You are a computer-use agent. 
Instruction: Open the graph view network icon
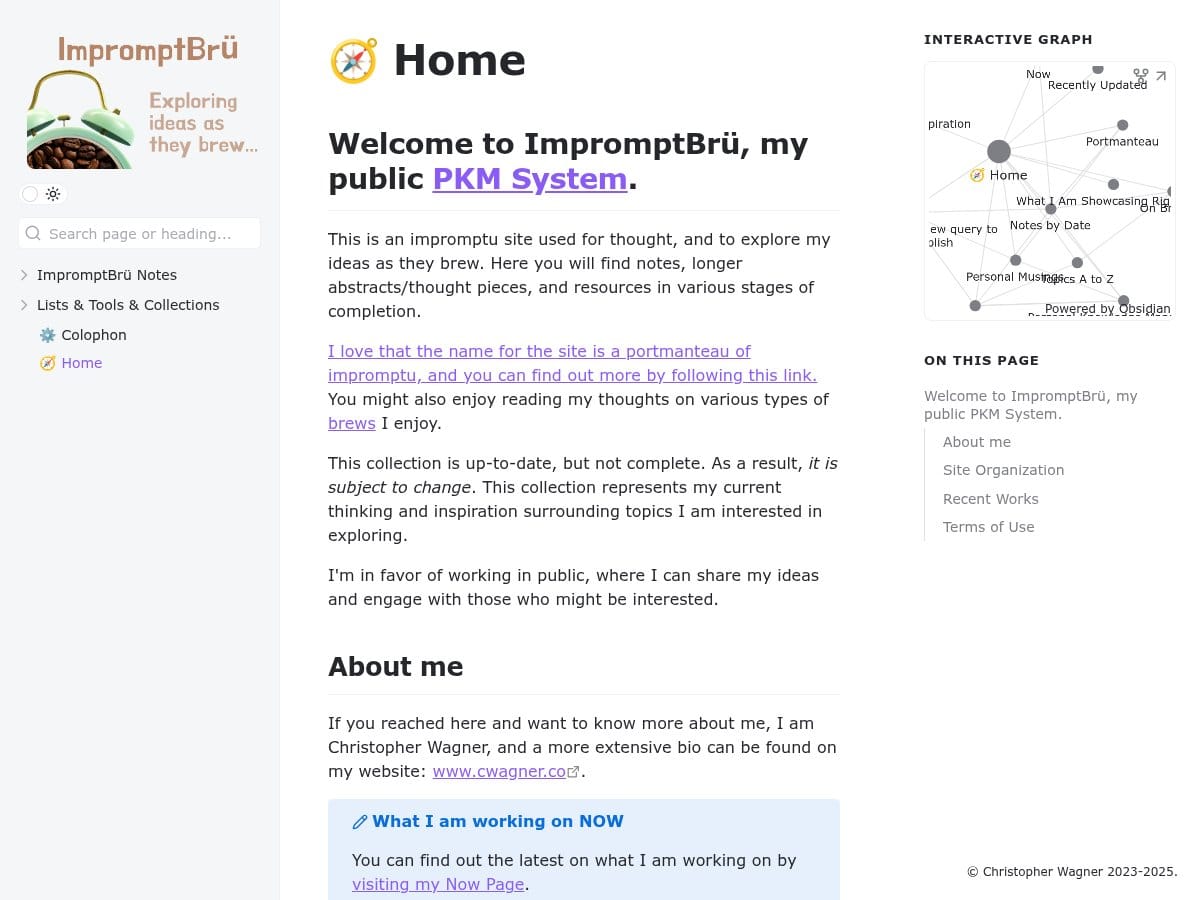click(x=1140, y=76)
